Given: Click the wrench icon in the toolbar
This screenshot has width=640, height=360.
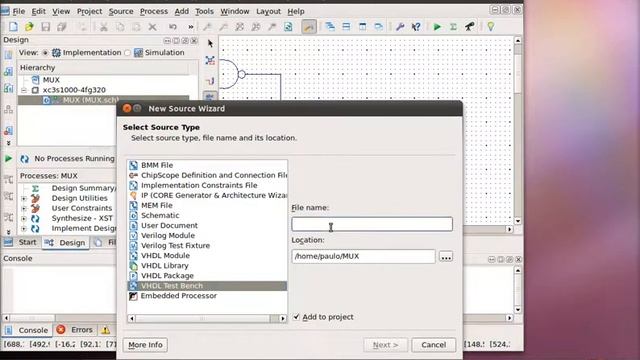Looking at the screenshot, I should pos(400,27).
